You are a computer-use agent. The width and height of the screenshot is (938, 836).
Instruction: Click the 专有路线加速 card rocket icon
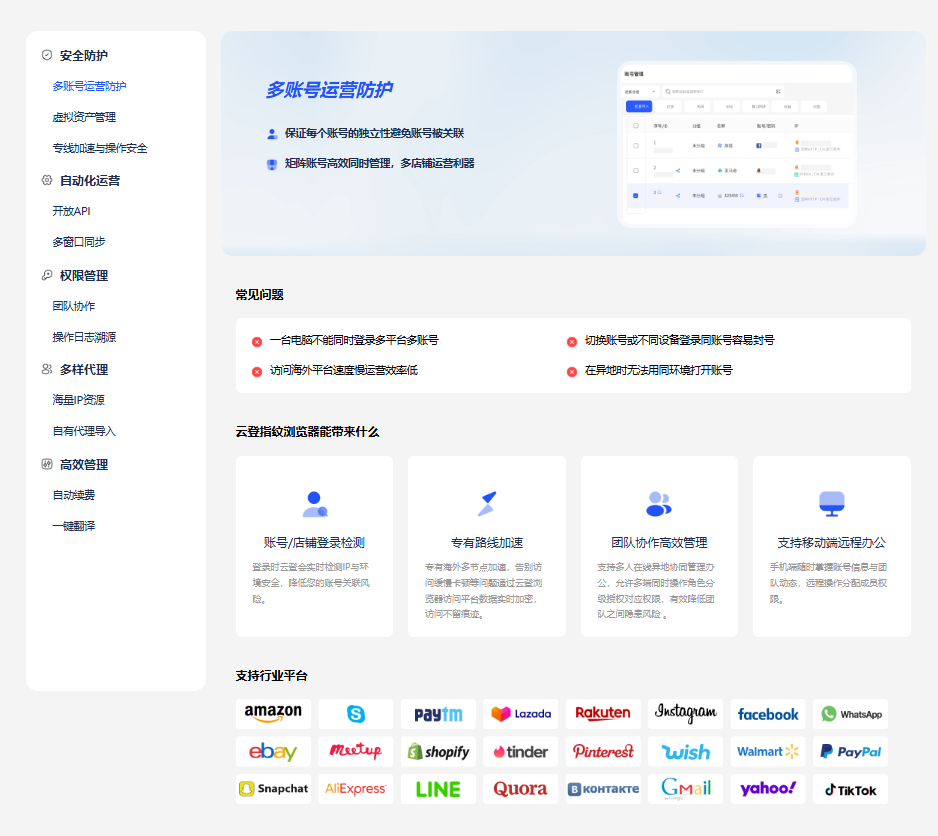click(x=487, y=504)
